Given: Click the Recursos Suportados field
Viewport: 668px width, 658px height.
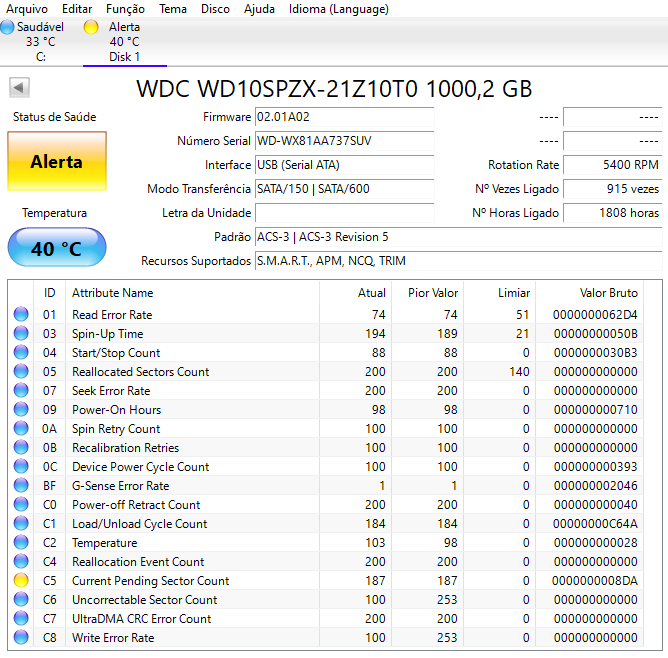Looking at the screenshot, I should (458, 261).
